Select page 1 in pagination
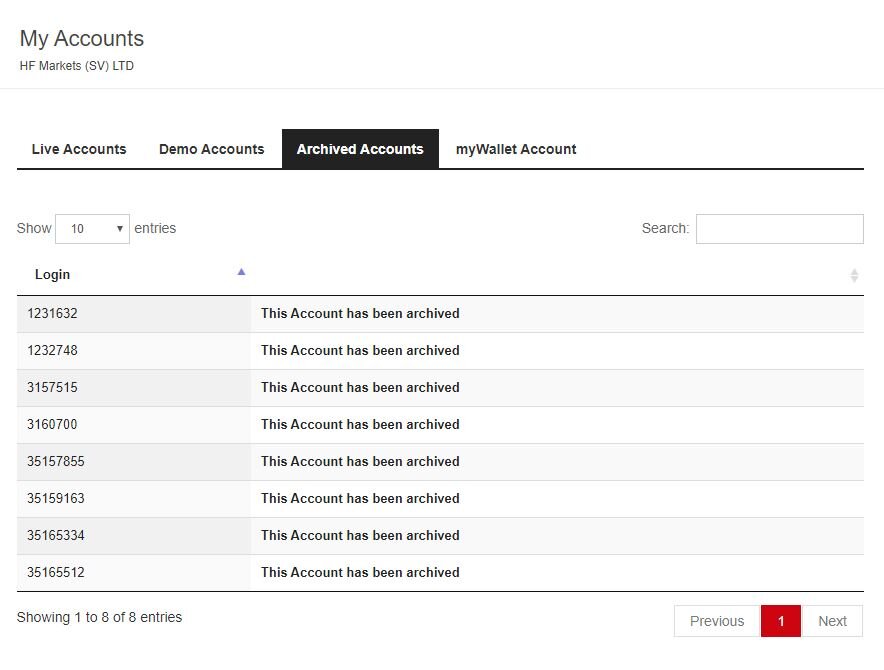The height and width of the screenshot is (670, 884). click(781, 621)
